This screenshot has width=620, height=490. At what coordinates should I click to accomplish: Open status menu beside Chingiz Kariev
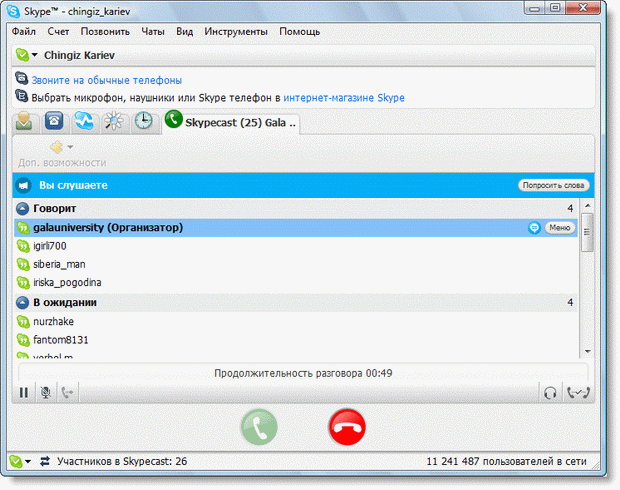pyautogui.click(x=26, y=55)
